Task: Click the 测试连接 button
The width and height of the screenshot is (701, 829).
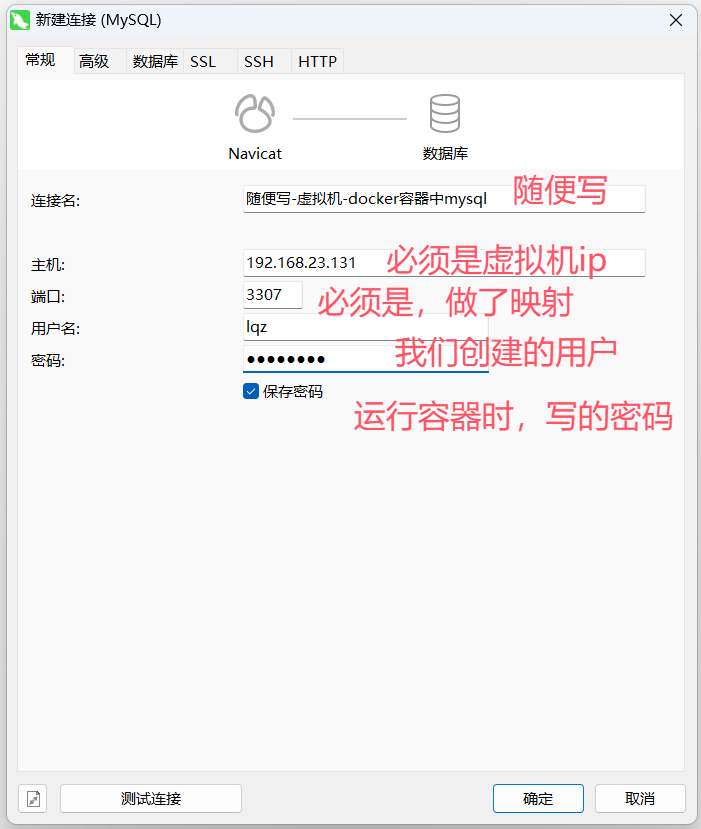Action: pos(151,798)
